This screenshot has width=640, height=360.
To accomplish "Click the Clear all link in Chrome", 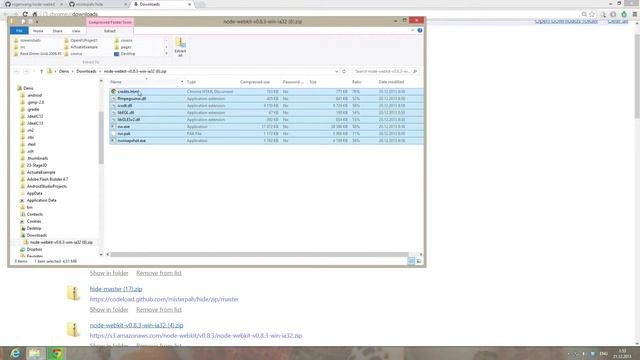I will pos(618,21).
